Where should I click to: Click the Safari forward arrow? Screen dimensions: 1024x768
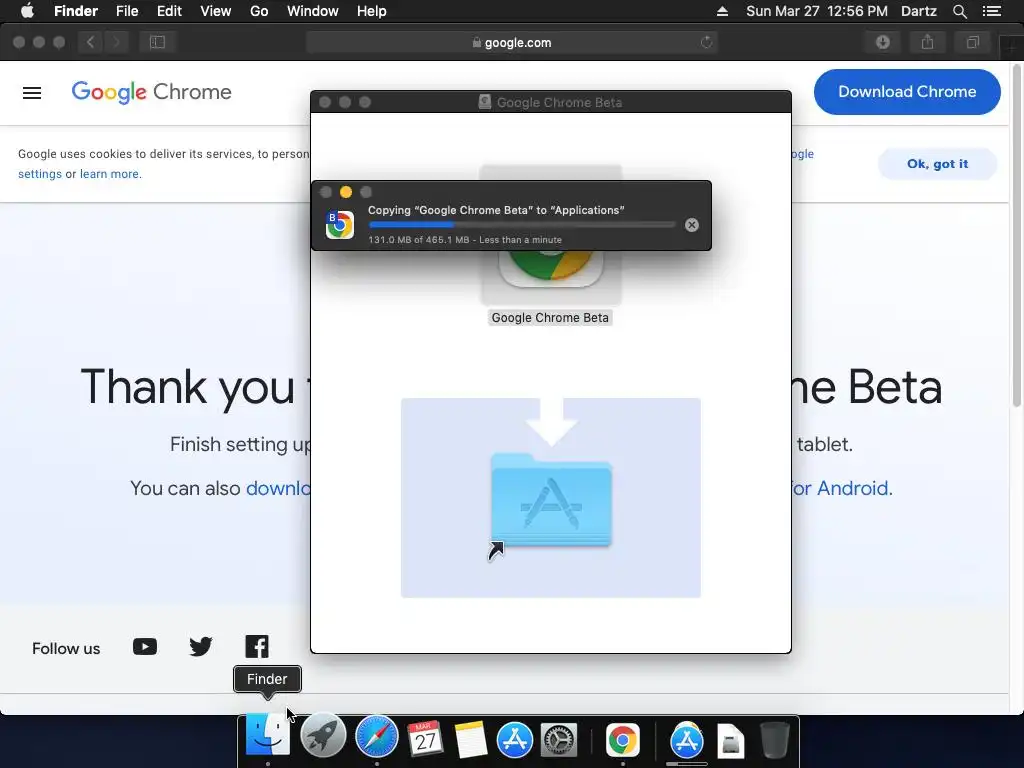coord(116,42)
